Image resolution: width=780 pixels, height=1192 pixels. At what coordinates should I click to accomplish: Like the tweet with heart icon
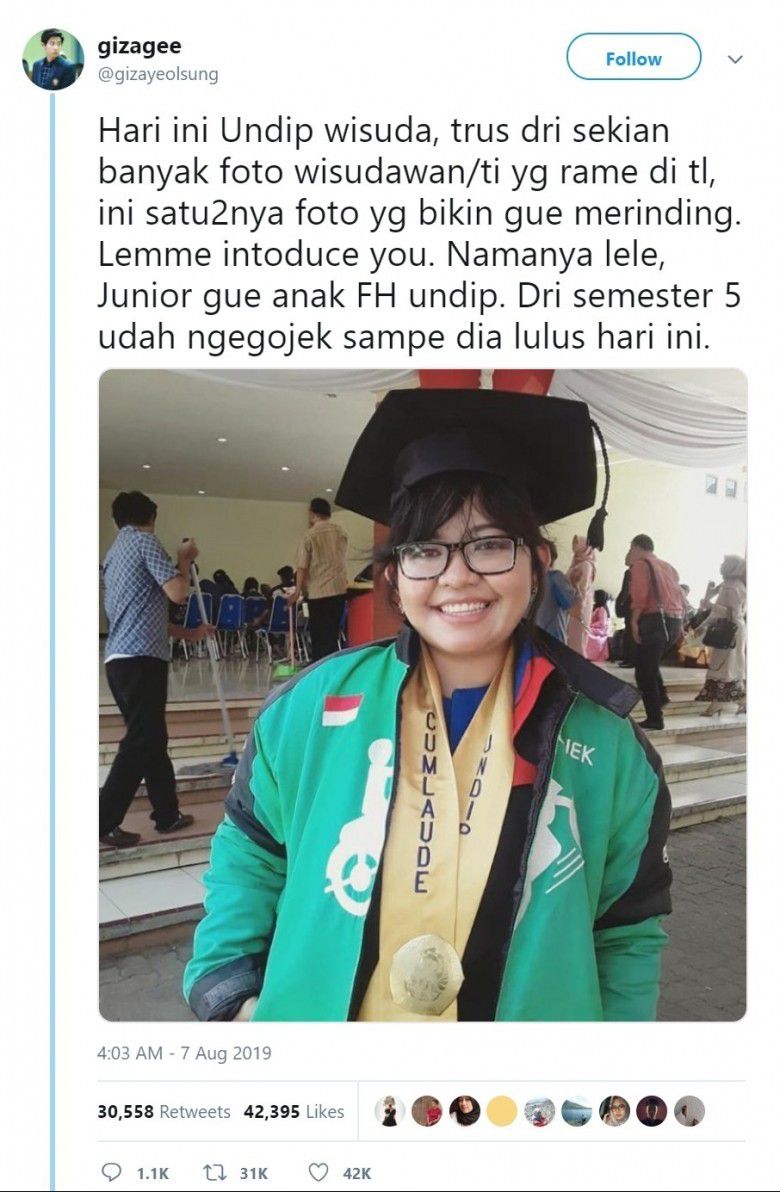[318, 1172]
